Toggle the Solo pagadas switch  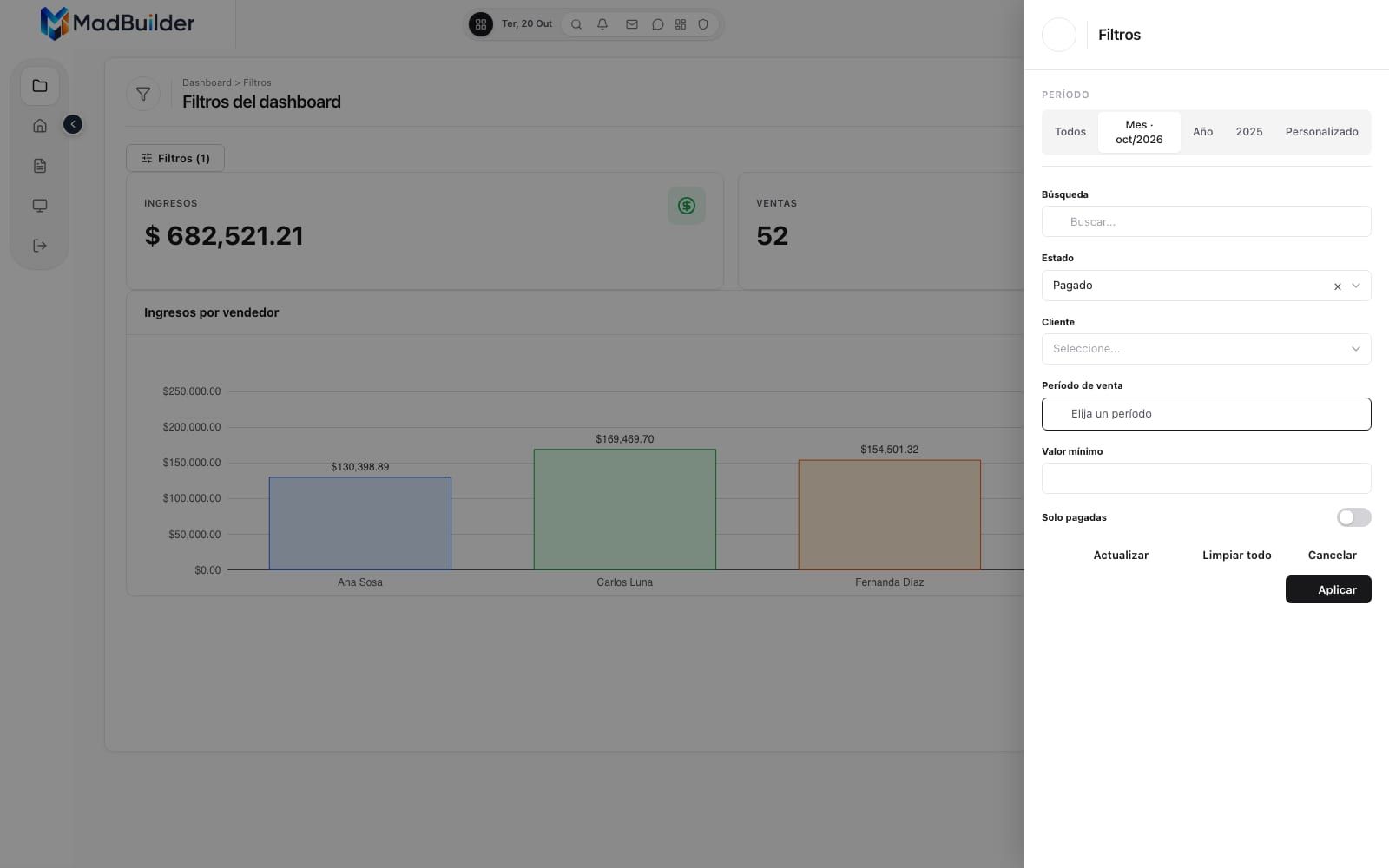[1353, 517]
